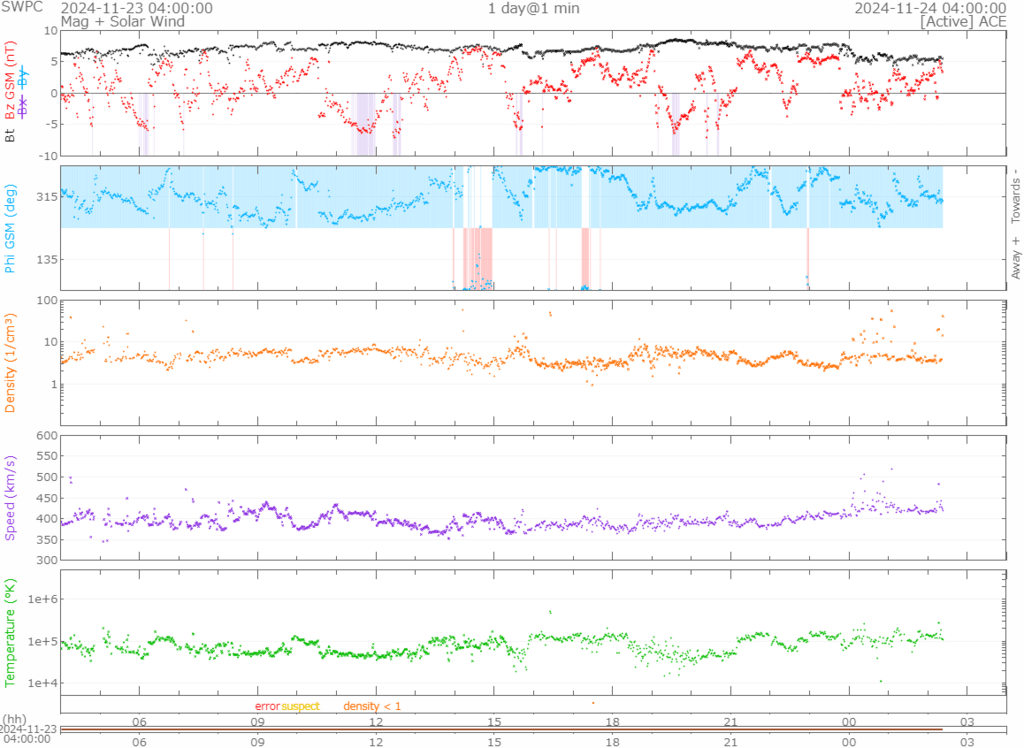Click the 1e+4 tick on the Temperature axis
The image size is (1024, 748).
[x=43, y=683]
